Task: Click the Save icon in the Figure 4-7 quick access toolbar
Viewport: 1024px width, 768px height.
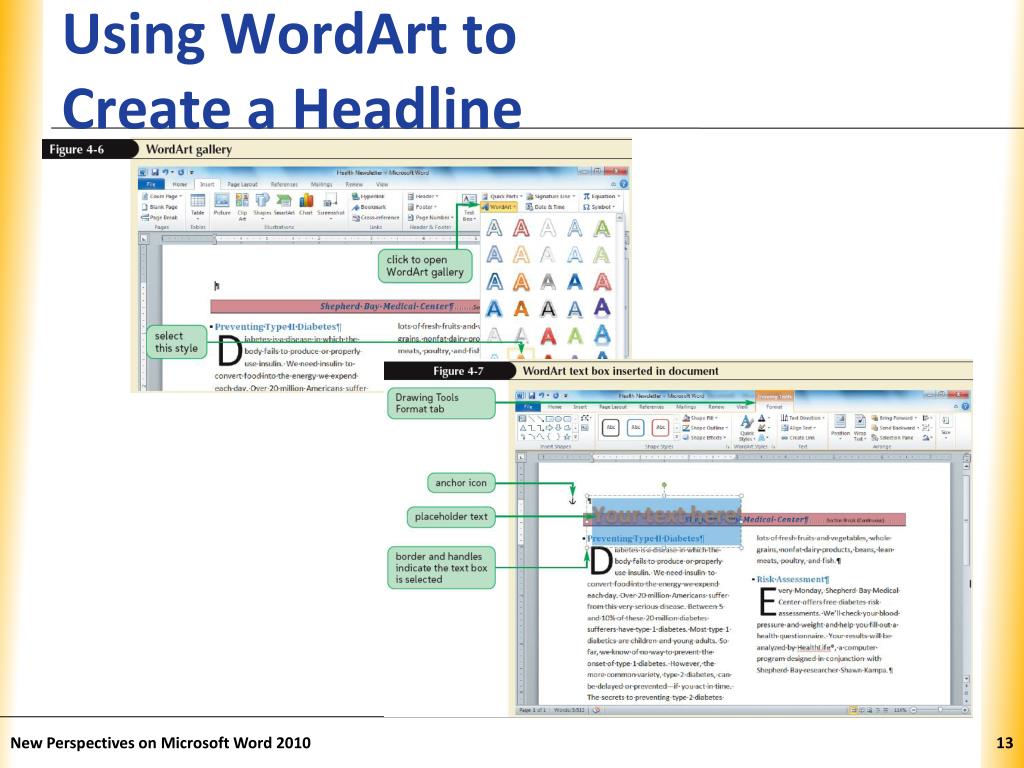Action: (533, 396)
